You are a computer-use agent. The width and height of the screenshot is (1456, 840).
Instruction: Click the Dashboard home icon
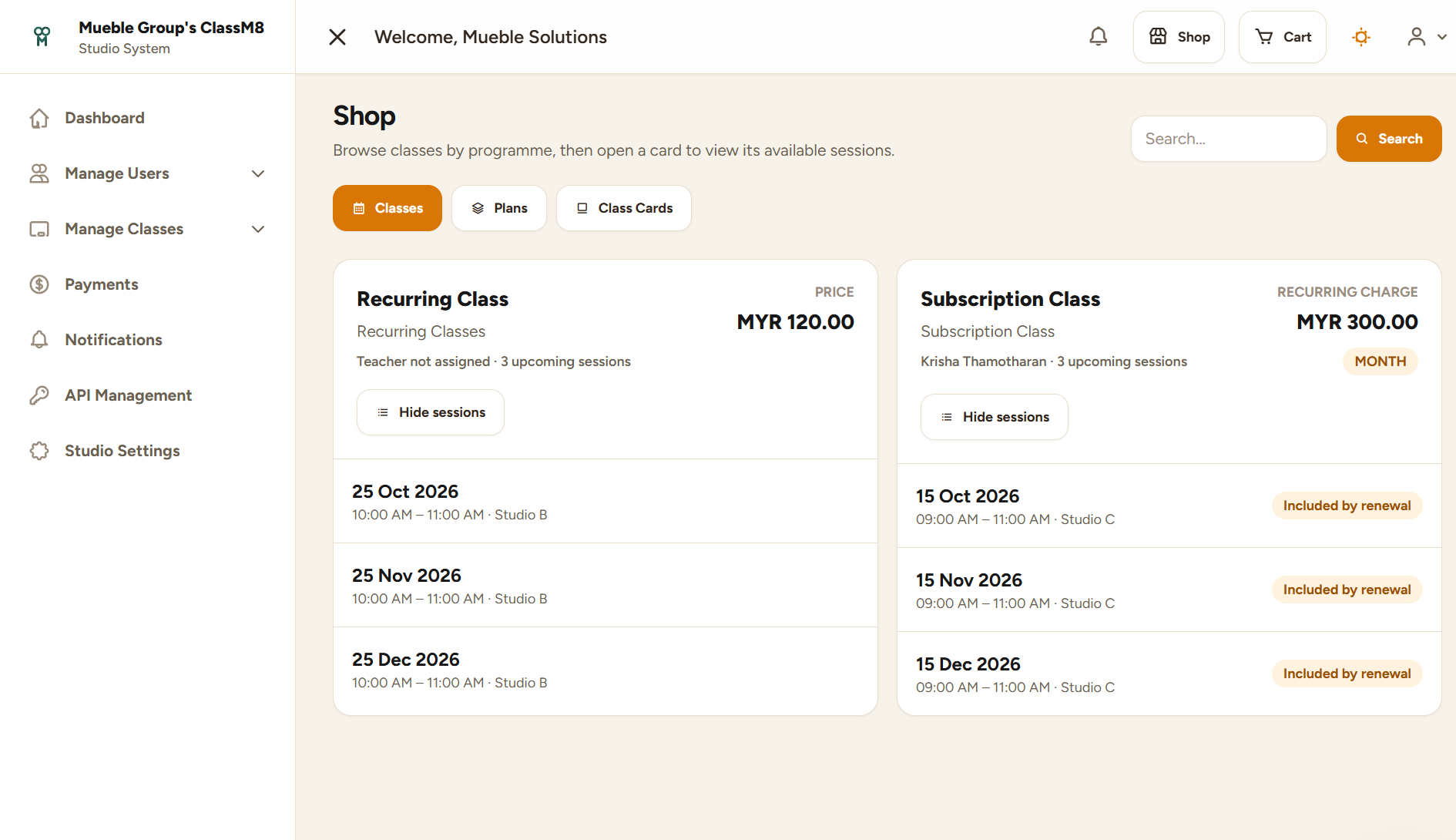pos(39,118)
